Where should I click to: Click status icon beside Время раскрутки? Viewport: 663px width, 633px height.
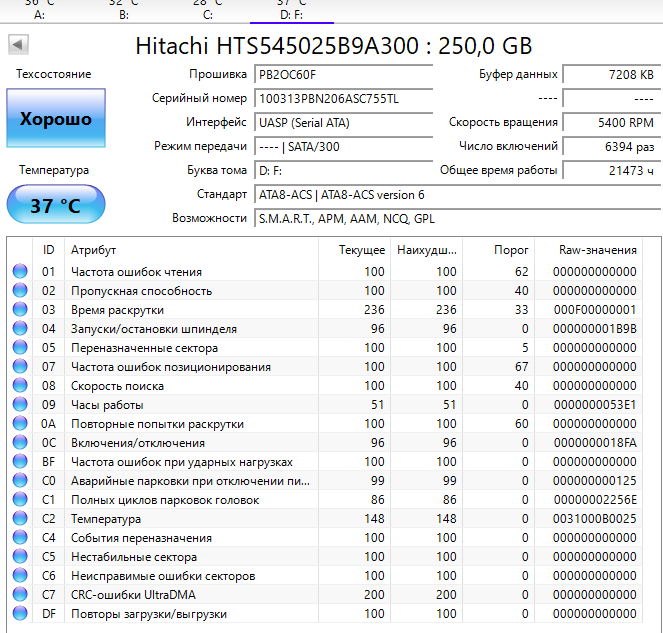[x=20, y=310]
